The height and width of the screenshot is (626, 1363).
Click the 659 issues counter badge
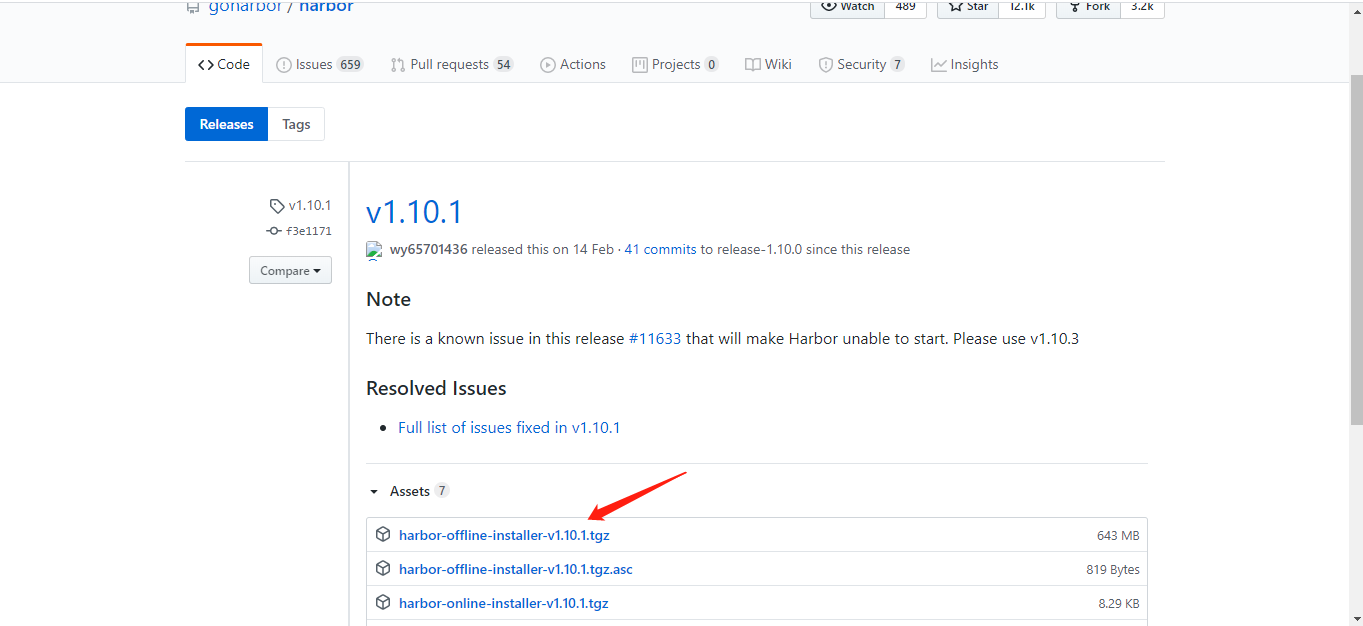pos(350,65)
